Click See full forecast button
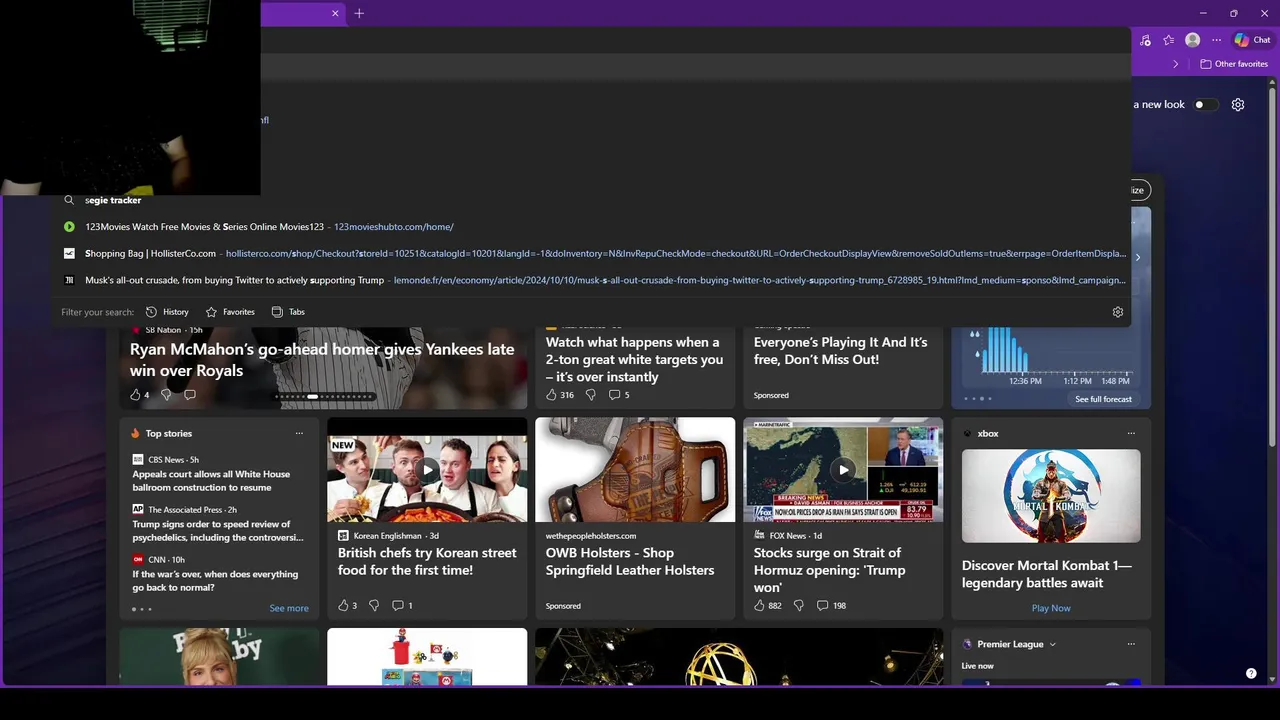 point(1103,399)
